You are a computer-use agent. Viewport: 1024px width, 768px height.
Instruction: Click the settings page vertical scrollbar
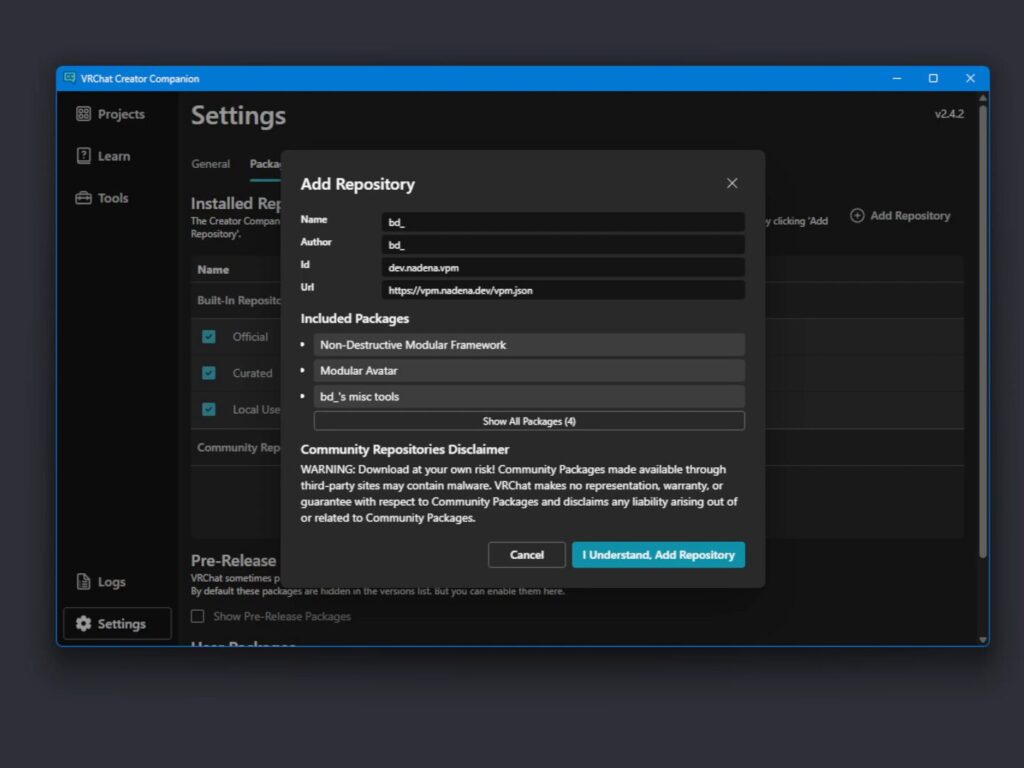click(x=982, y=330)
